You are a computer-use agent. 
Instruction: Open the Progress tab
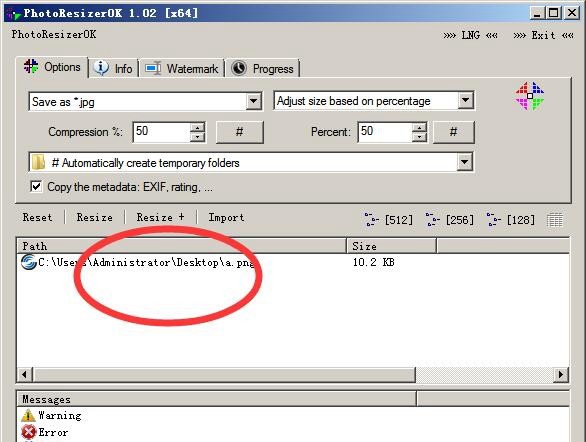(x=262, y=68)
